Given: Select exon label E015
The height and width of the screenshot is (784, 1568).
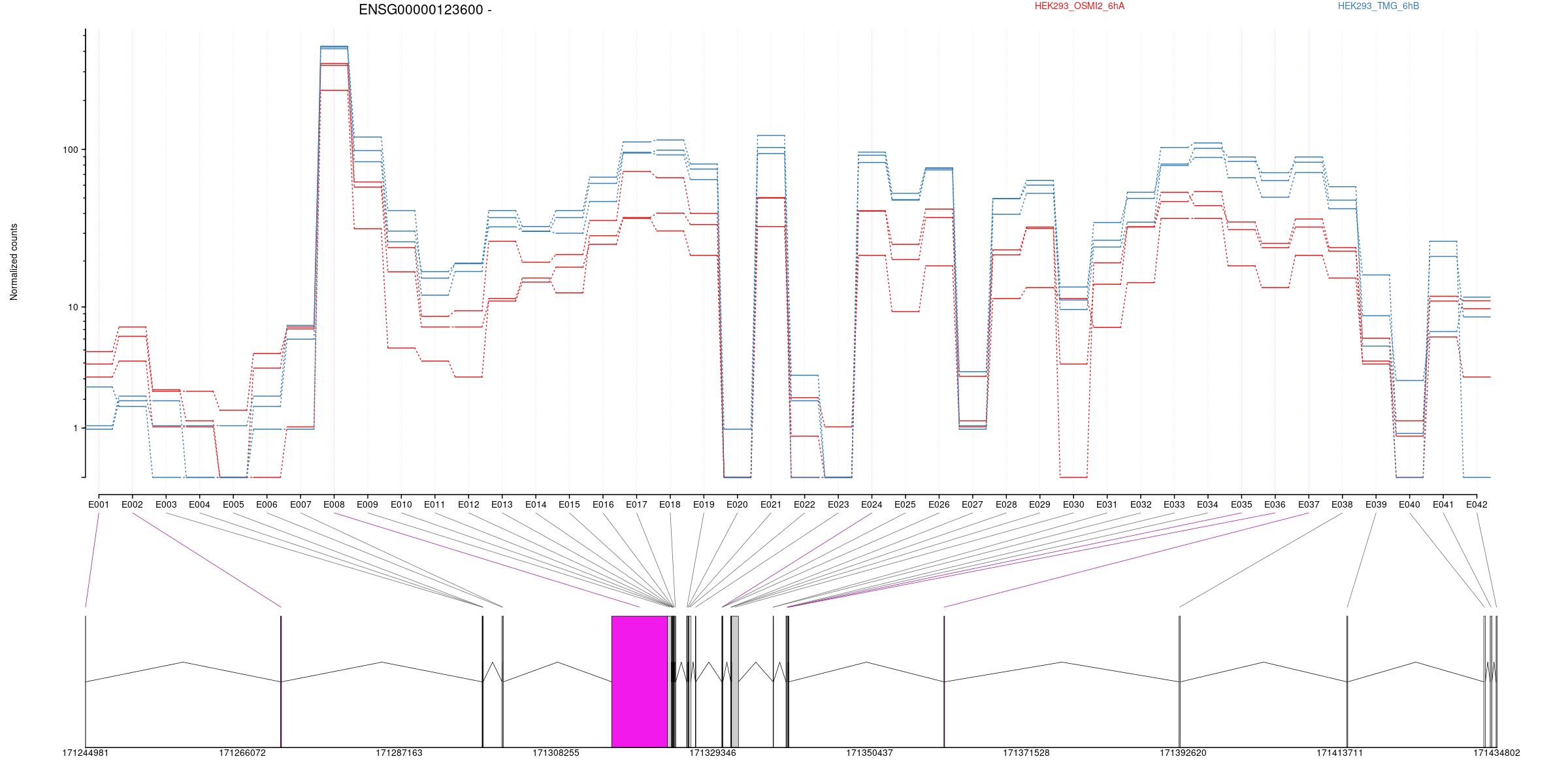Looking at the screenshot, I should point(569,504).
